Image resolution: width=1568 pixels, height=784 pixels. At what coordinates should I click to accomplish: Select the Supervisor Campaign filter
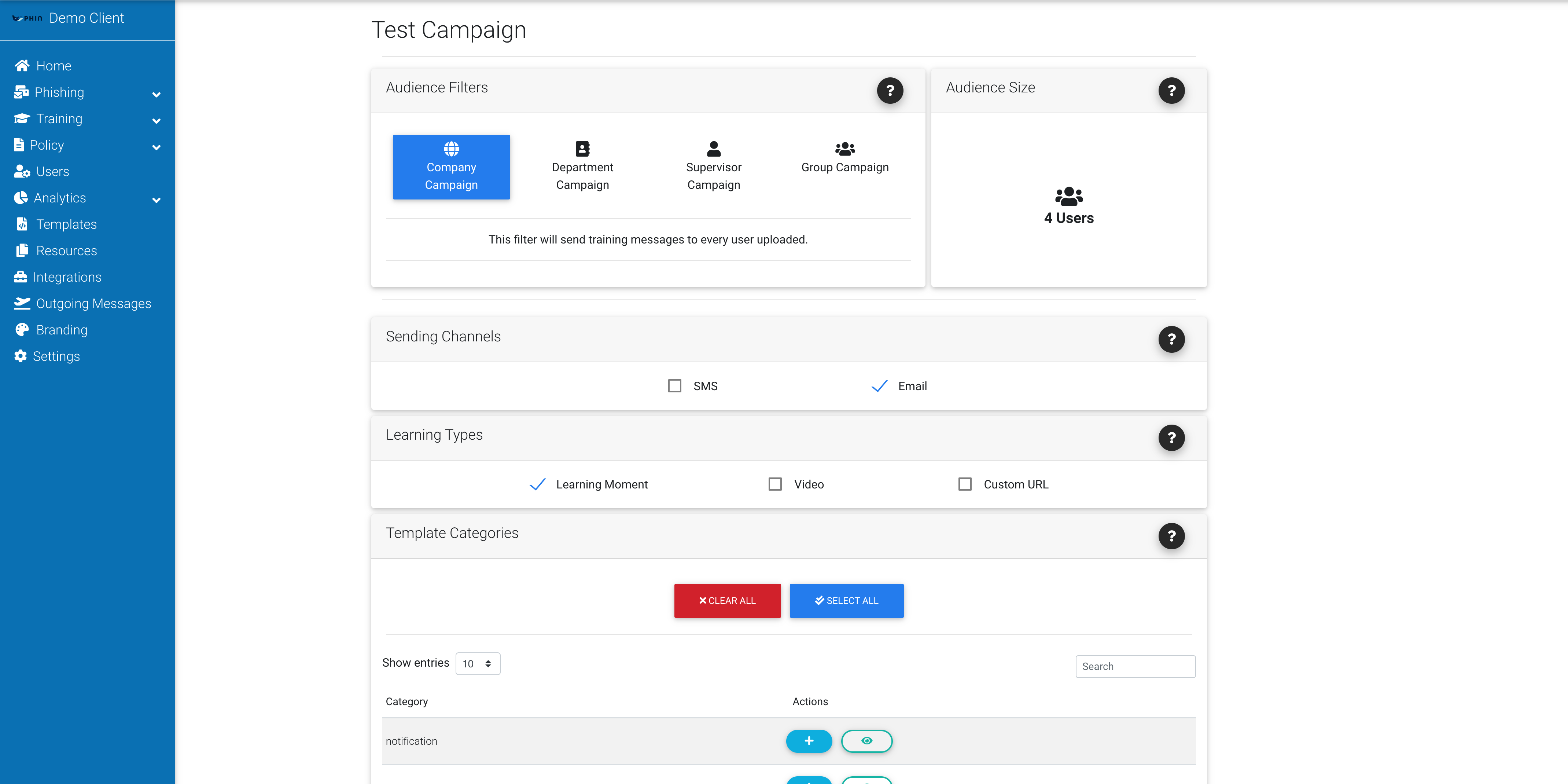[x=713, y=167]
